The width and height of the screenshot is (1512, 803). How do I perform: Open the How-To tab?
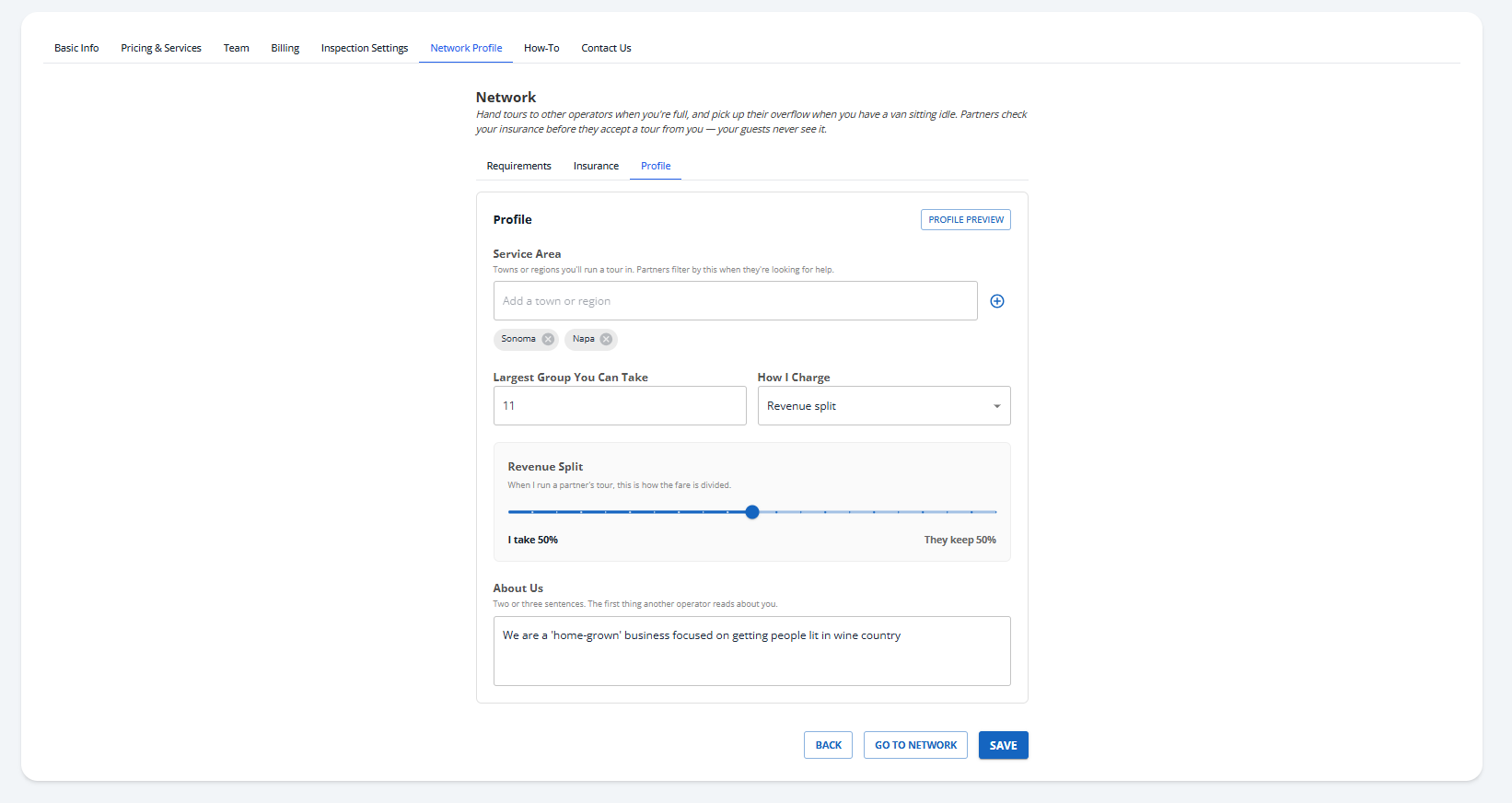click(541, 48)
